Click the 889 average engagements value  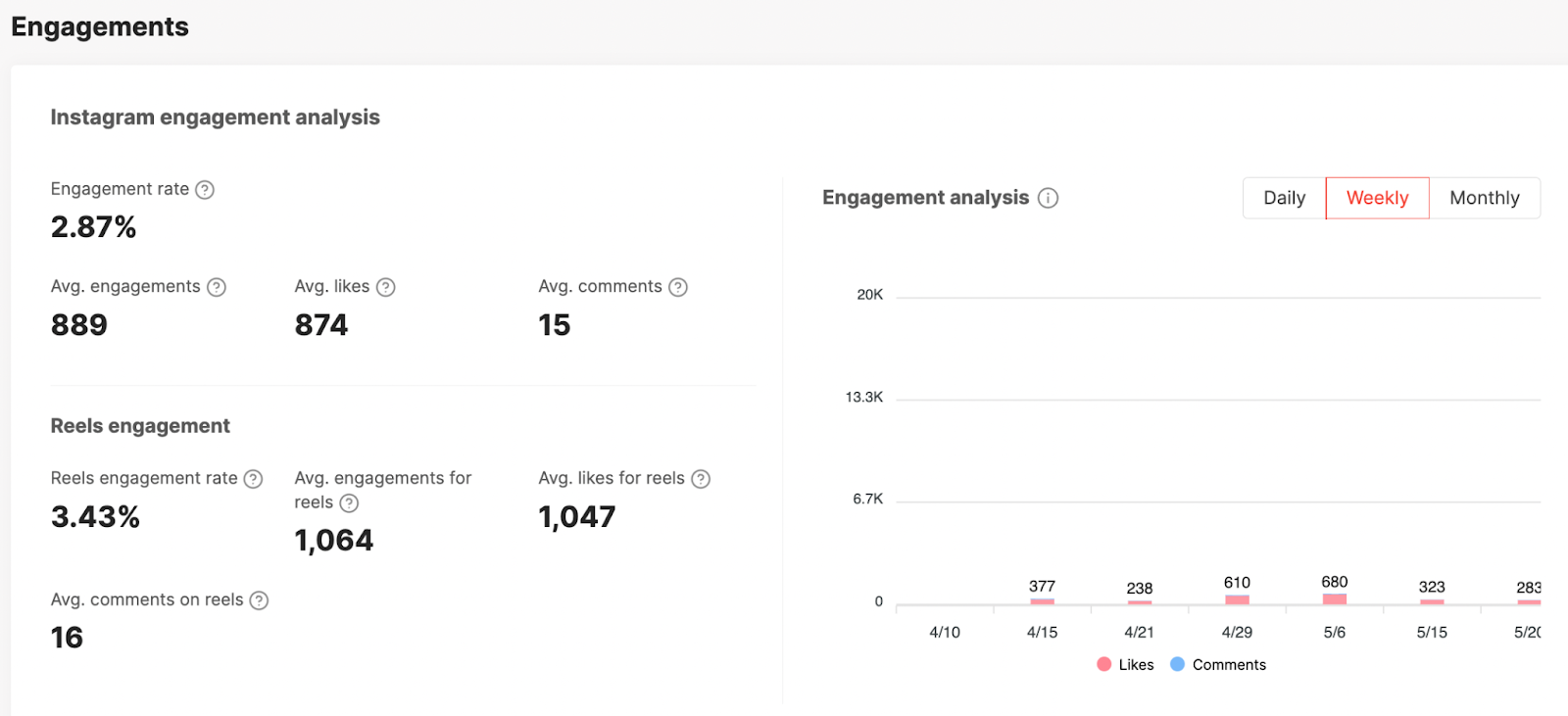[x=79, y=325]
